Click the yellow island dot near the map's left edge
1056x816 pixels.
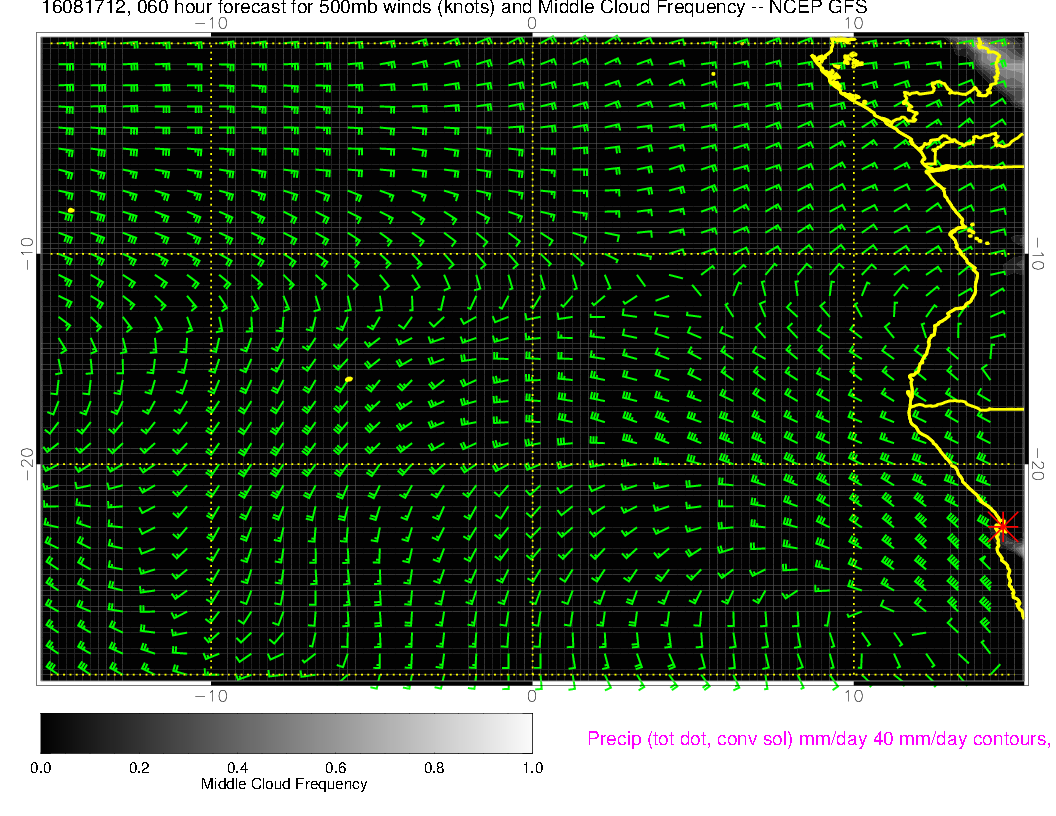71,210
